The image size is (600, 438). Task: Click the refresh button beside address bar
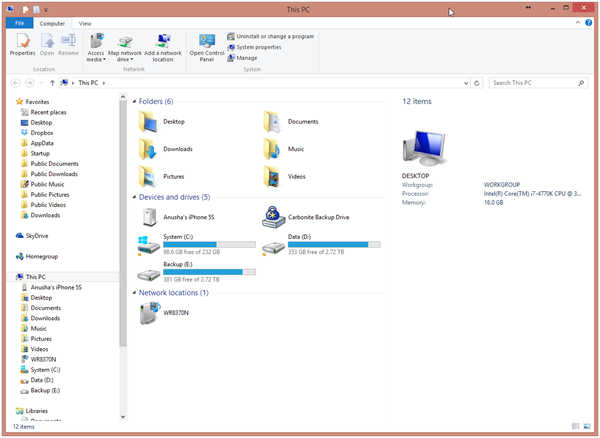pyautogui.click(x=477, y=83)
